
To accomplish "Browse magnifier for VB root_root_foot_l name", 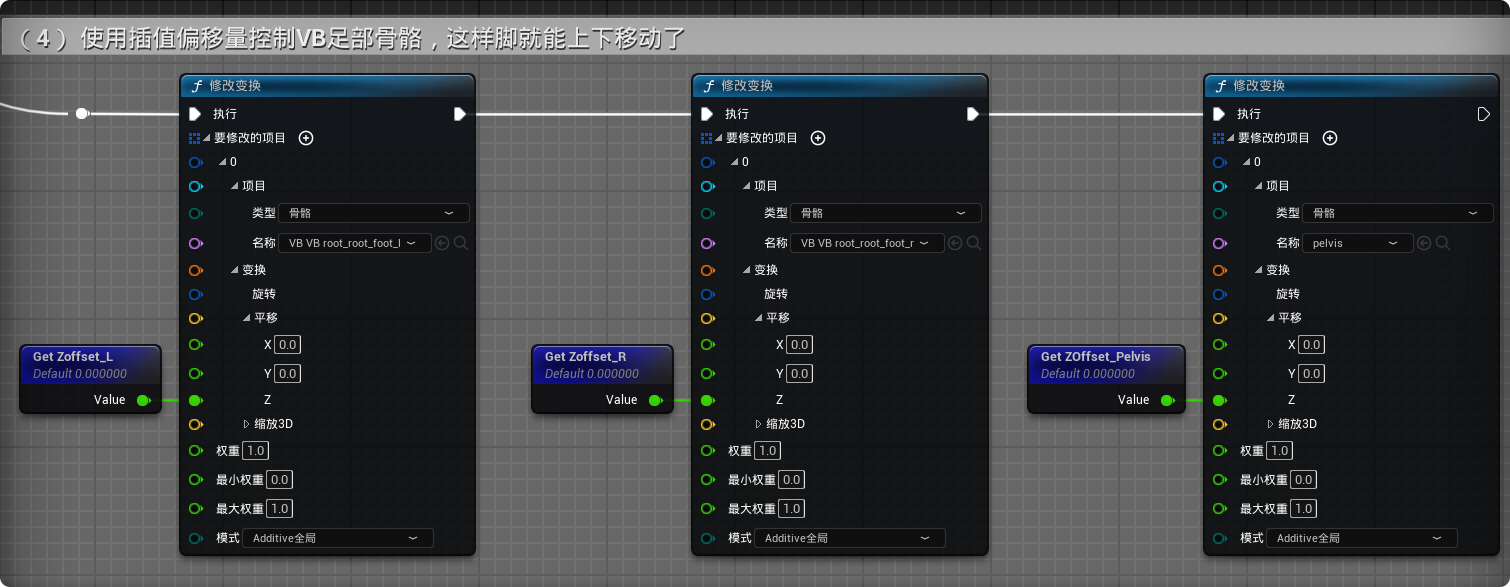I will 461,243.
